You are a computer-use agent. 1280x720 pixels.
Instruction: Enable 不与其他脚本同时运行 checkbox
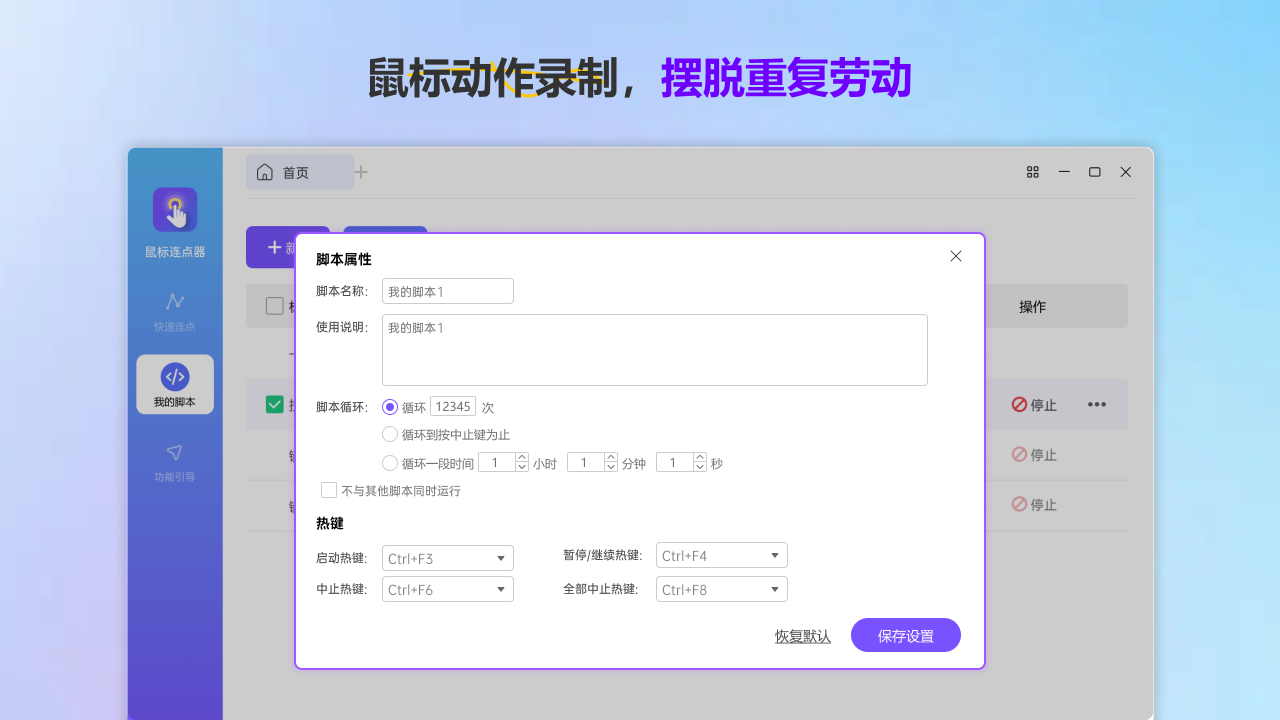[329, 490]
